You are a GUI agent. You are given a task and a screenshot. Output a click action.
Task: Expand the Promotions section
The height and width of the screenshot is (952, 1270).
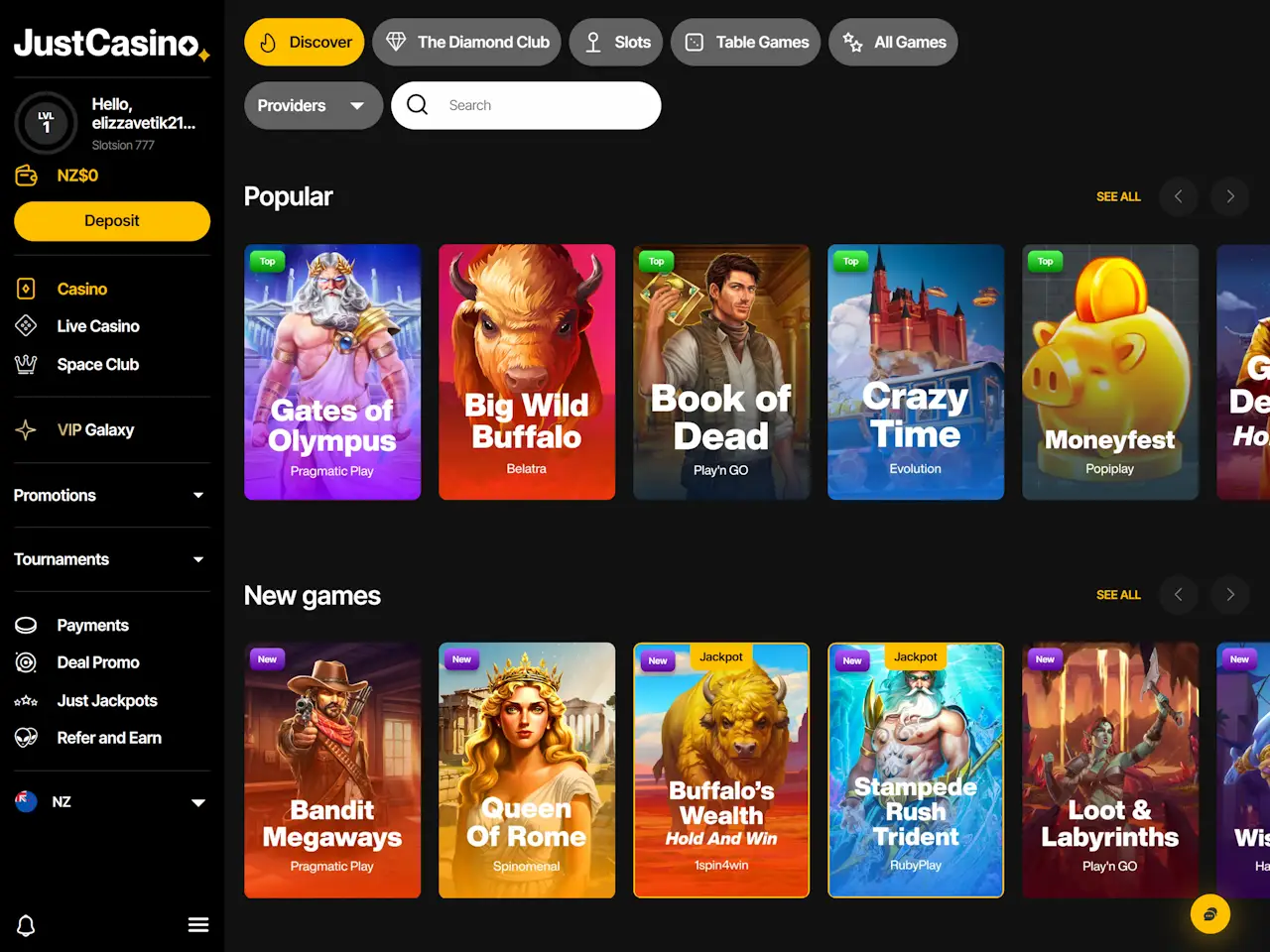(x=111, y=495)
